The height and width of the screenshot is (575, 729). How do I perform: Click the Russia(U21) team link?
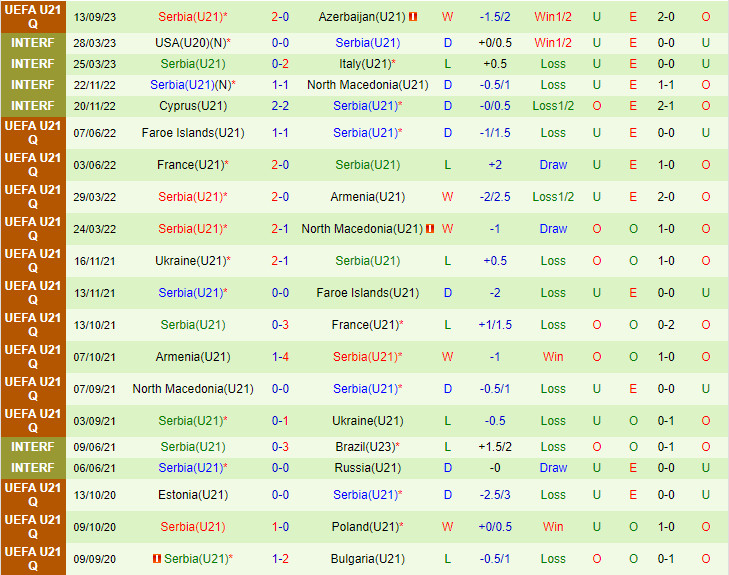[x=367, y=468]
